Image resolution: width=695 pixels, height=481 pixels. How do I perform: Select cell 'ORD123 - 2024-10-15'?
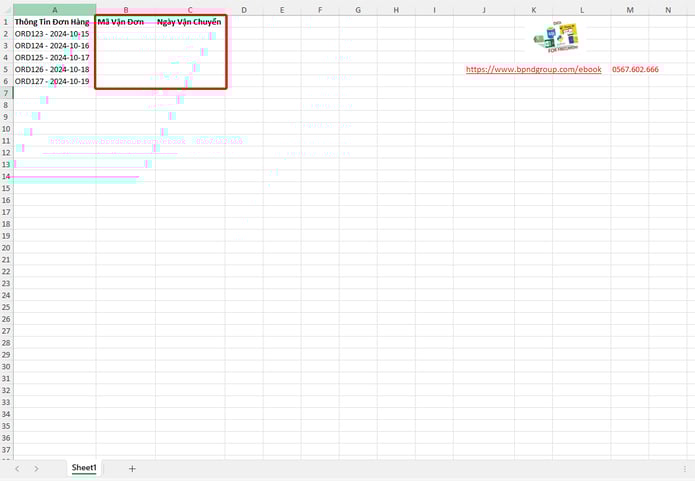[55, 34]
